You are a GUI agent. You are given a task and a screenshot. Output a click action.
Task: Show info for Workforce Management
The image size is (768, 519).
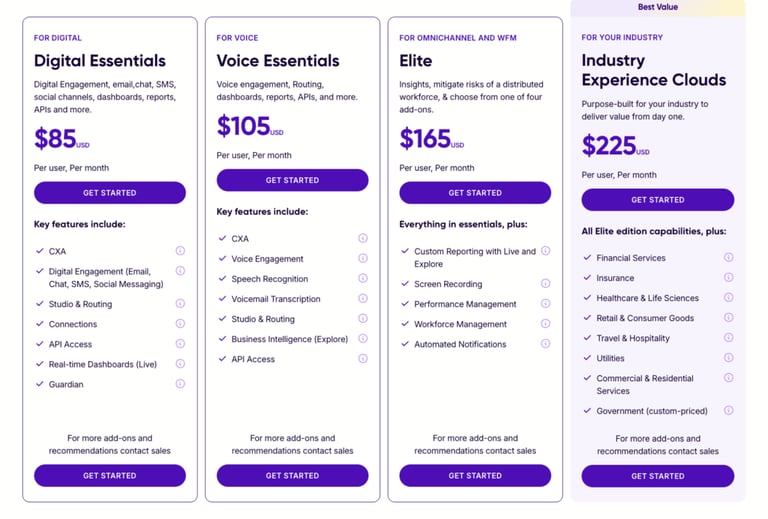coord(546,324)
